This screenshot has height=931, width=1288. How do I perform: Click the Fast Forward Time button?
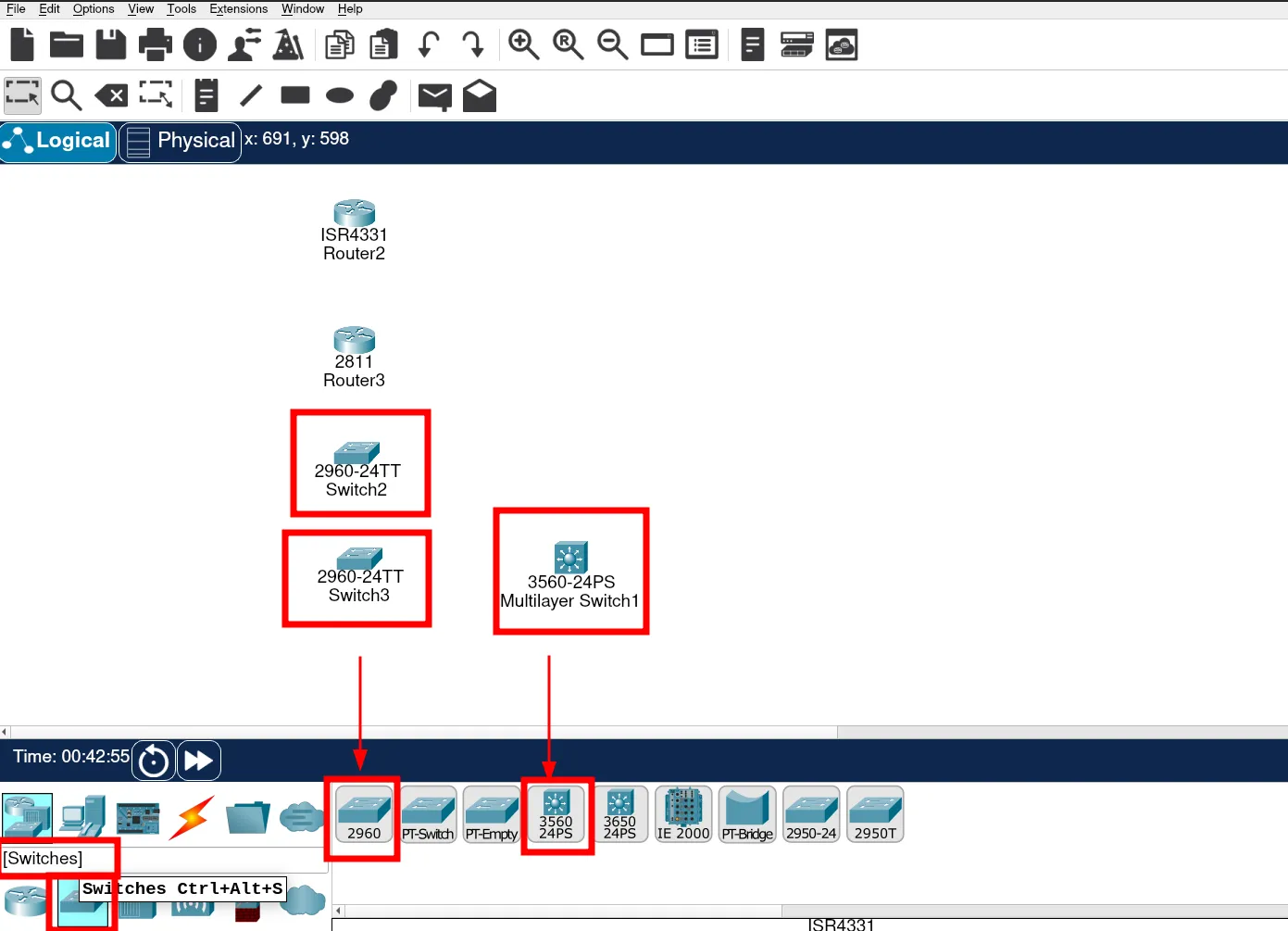pos(199,761)
